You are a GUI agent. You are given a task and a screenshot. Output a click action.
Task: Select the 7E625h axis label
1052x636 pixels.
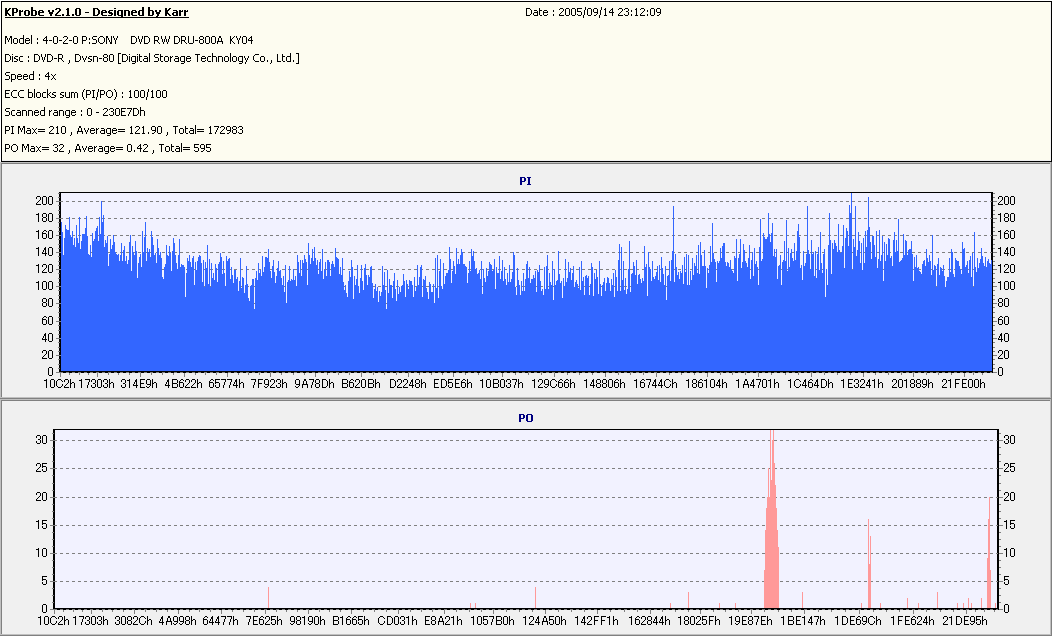[264, 621]
